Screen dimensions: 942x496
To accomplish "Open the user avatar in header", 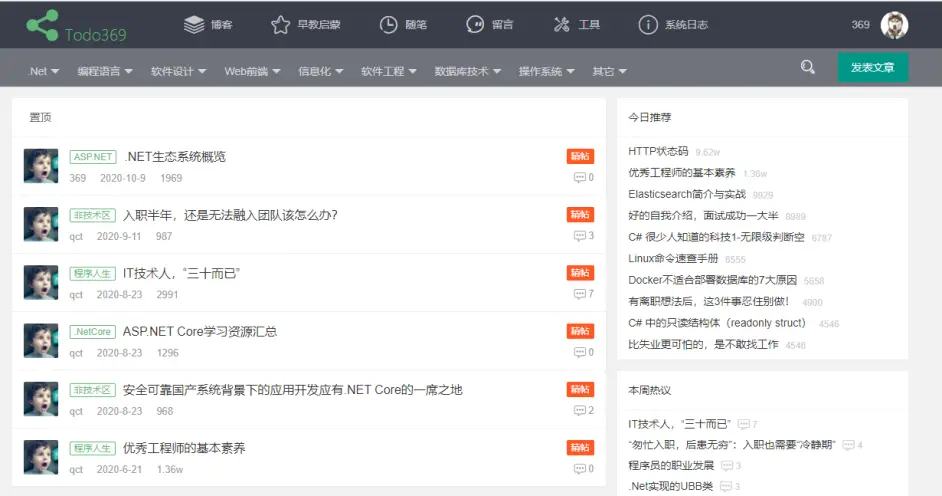I will pyautogui.click(x=894, y=25).
